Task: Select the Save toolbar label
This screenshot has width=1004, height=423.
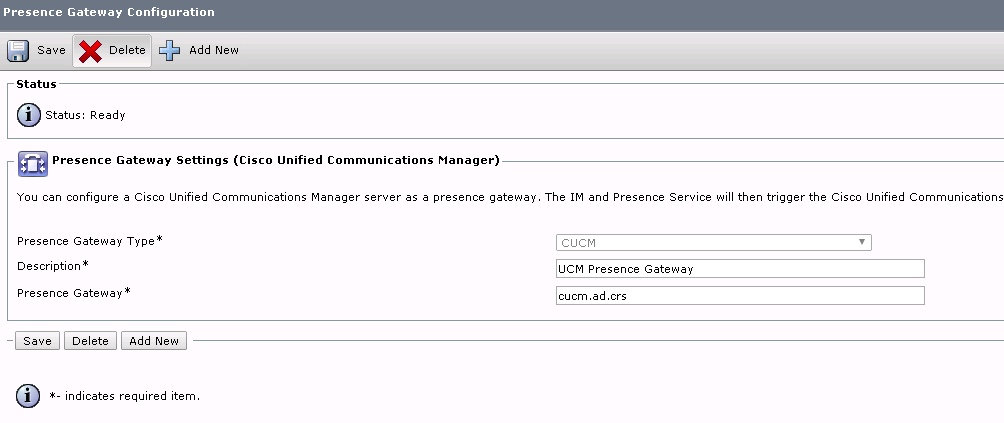Action: pos(51,50)
